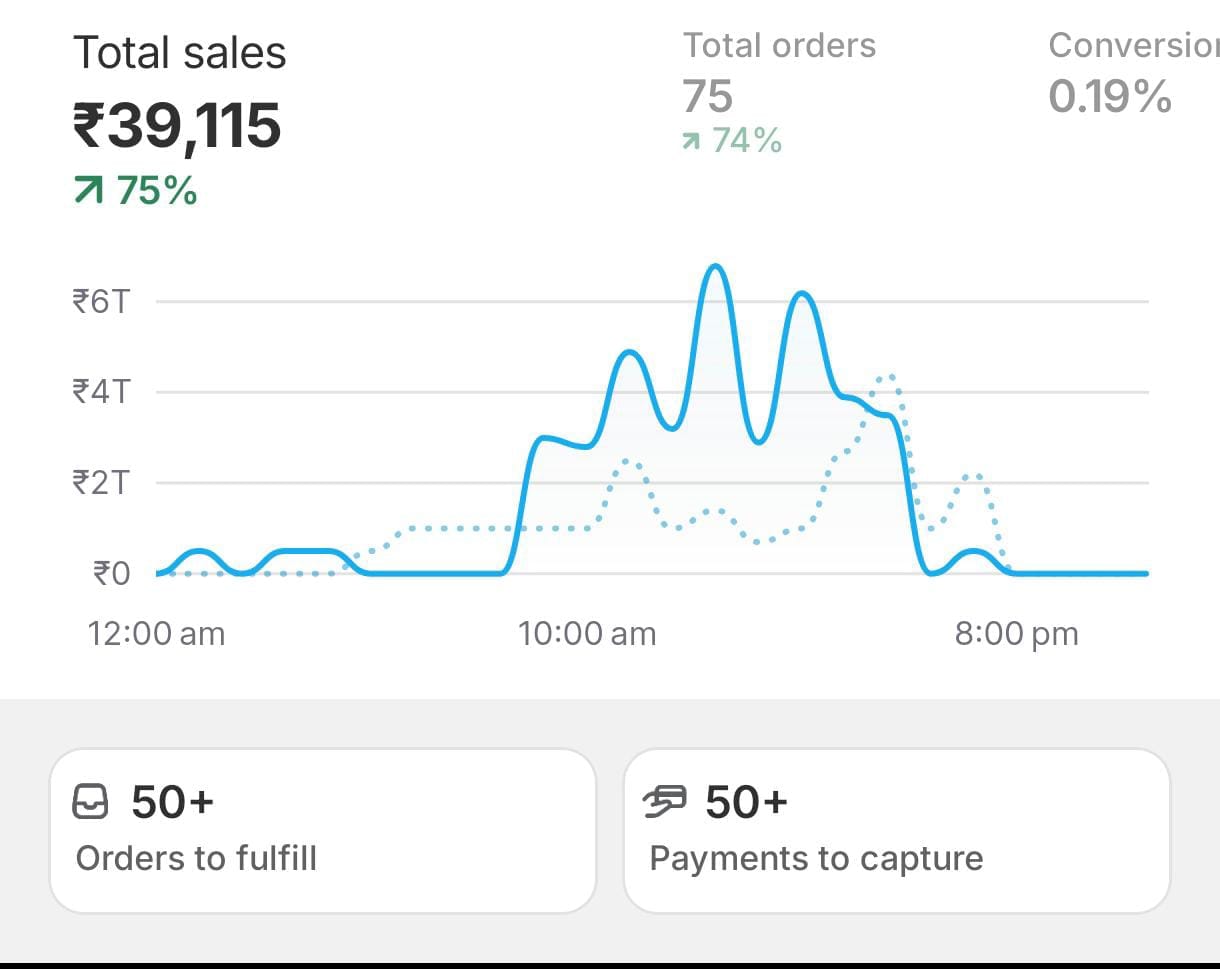Tap the Payments to capture hand icon
This screenshot has height=969, width=1220.
[x=666, y=801]
